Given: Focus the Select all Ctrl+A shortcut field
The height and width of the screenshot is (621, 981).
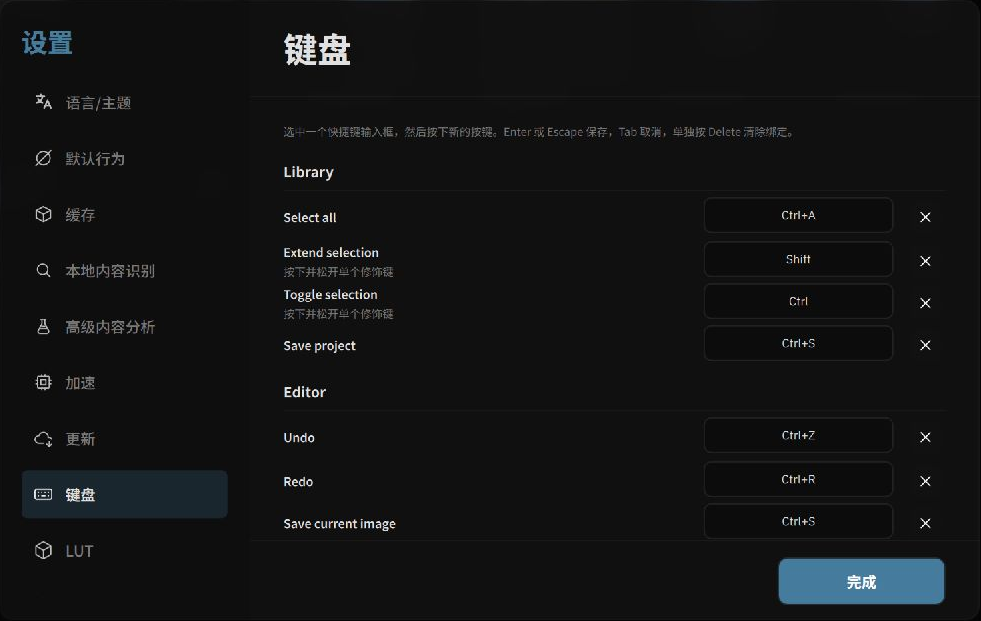Looking at the screenshot, I should (x=798, y=215).
